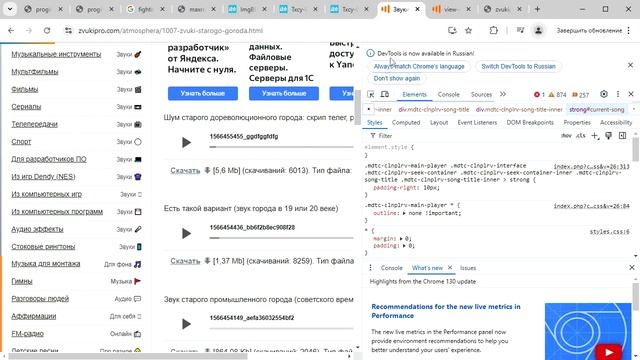Viewport: 640px width, 360px height.
Task: Select the strong#current-song breadcrumb
Action: coord(596,109)
